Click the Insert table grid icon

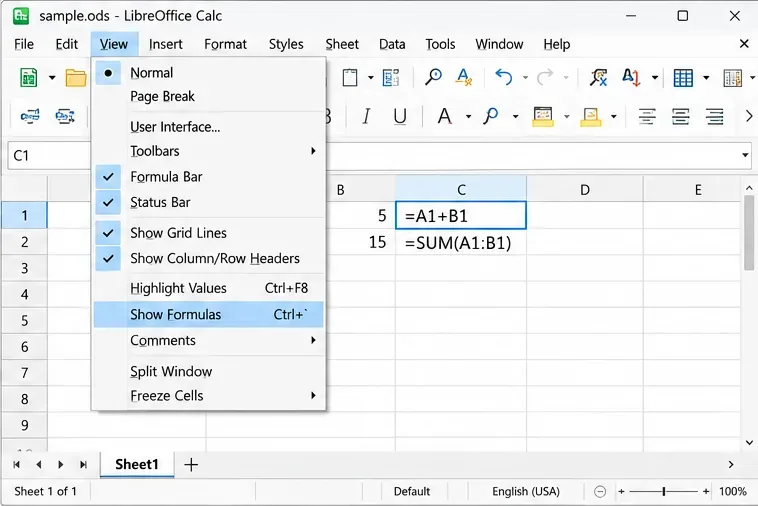coord(683,78)
